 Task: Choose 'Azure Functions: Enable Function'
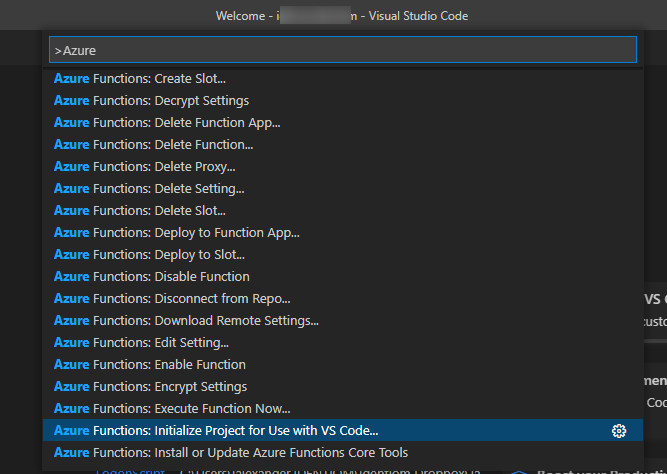tap(342, 364)
